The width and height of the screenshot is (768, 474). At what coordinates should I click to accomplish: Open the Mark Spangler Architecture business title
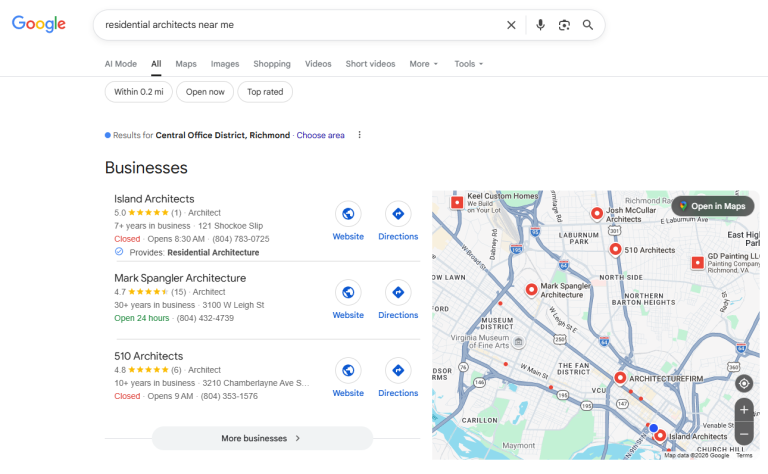click(180, 278)
